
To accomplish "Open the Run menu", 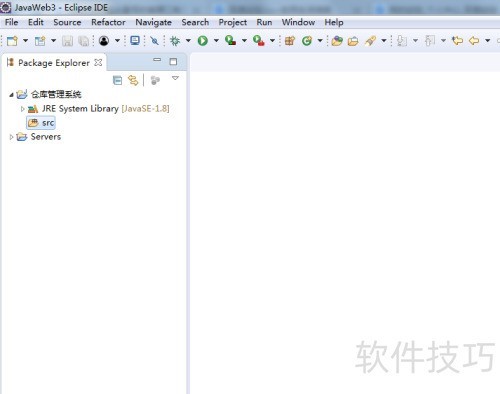I will tap(264, 22).
